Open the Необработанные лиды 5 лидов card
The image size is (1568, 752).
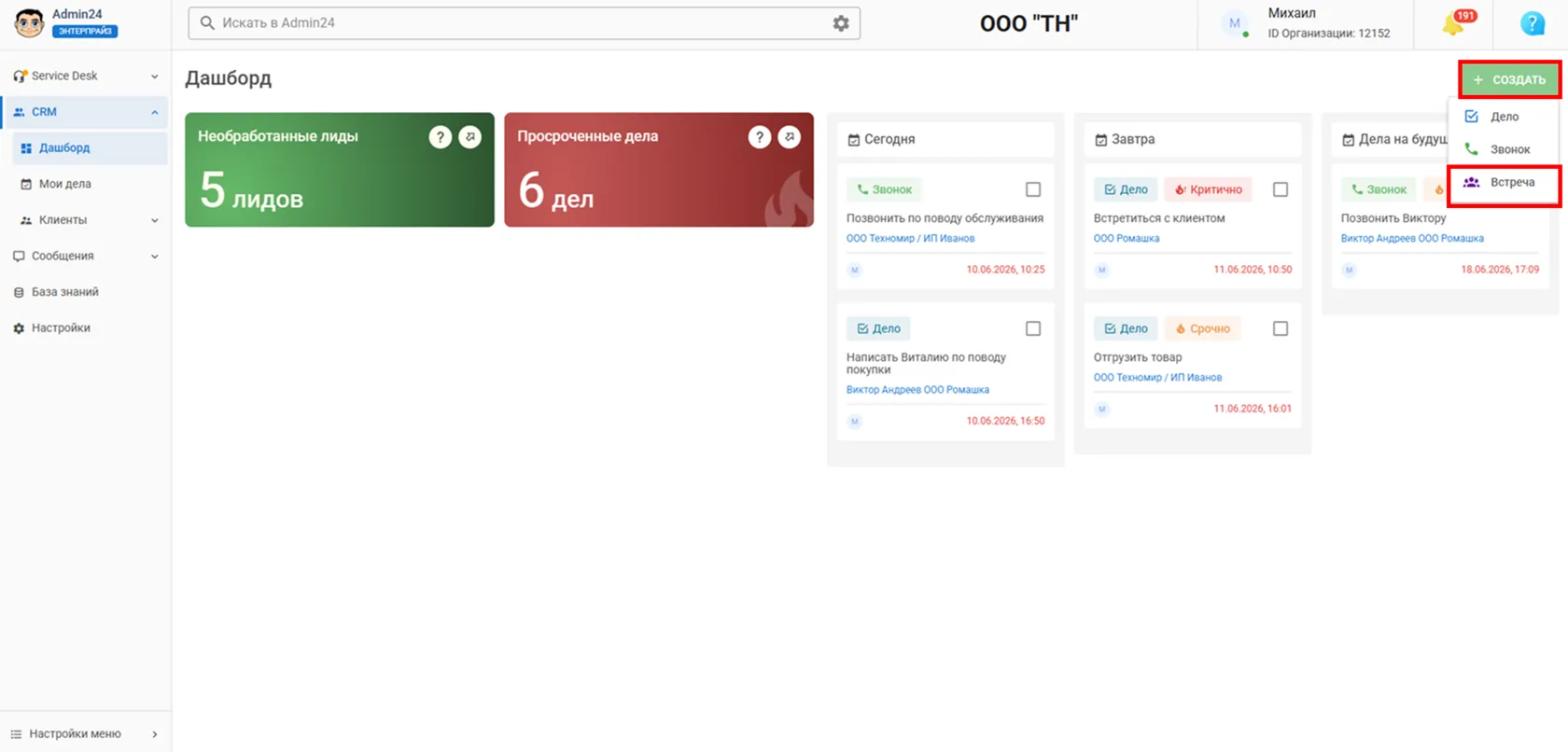coord(340,170)
